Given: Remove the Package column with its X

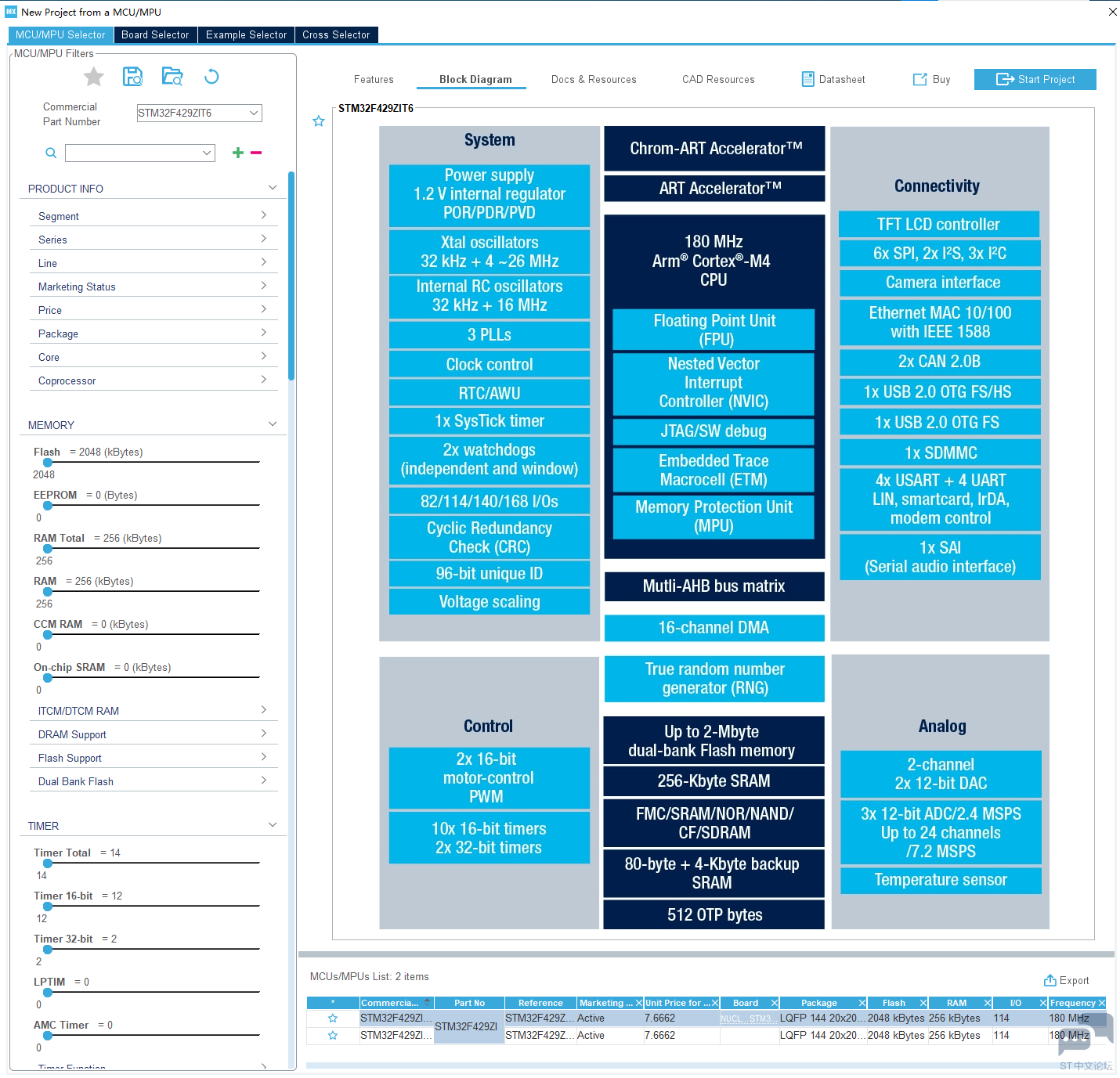Looking at the screenshot, I should [x=862, y=1003].
